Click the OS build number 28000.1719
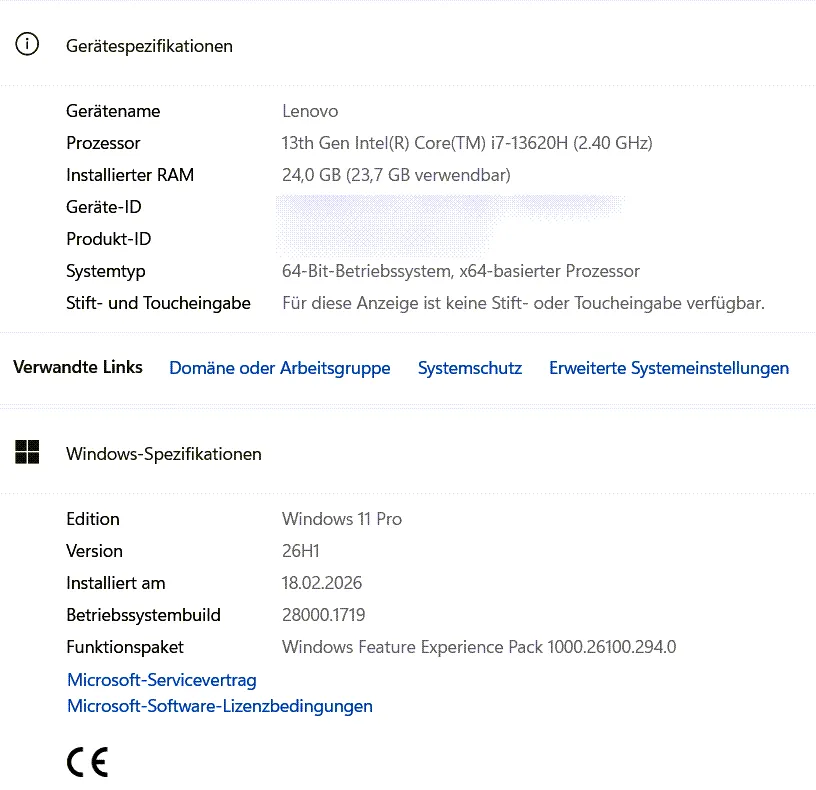Viewport: 816px width, 790px height. (x=330, y=615)
